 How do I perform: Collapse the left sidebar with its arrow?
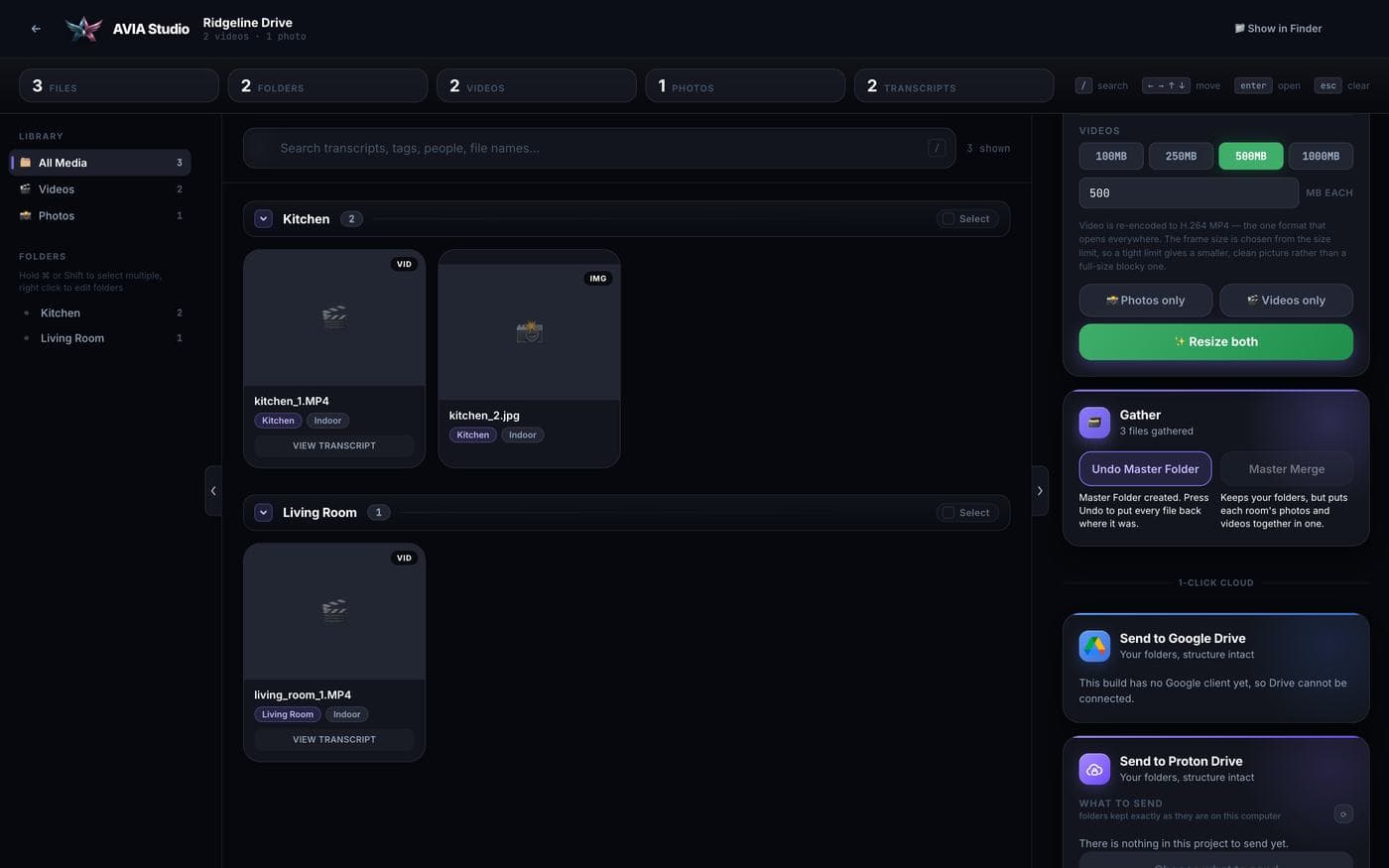click(x=213, y=490)
